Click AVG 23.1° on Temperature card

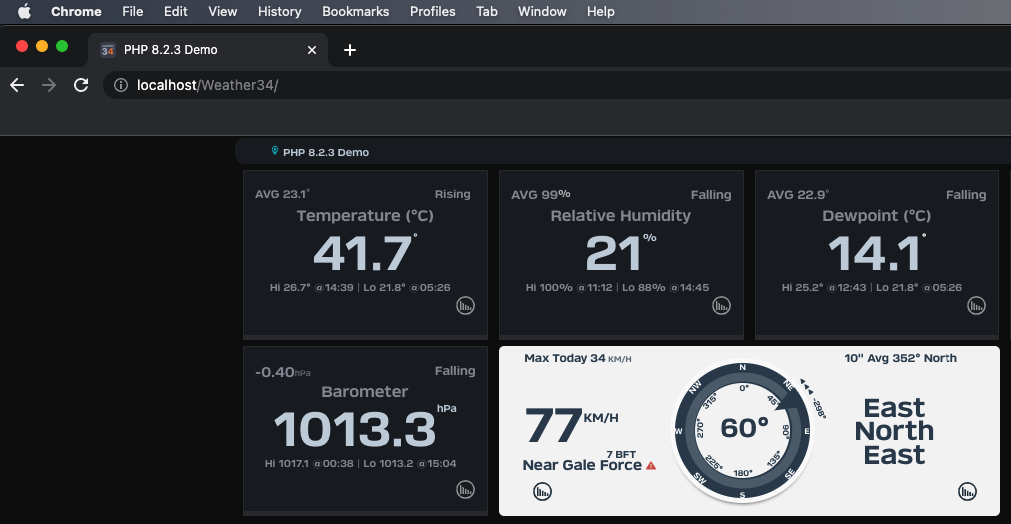[x=282, y=194]
